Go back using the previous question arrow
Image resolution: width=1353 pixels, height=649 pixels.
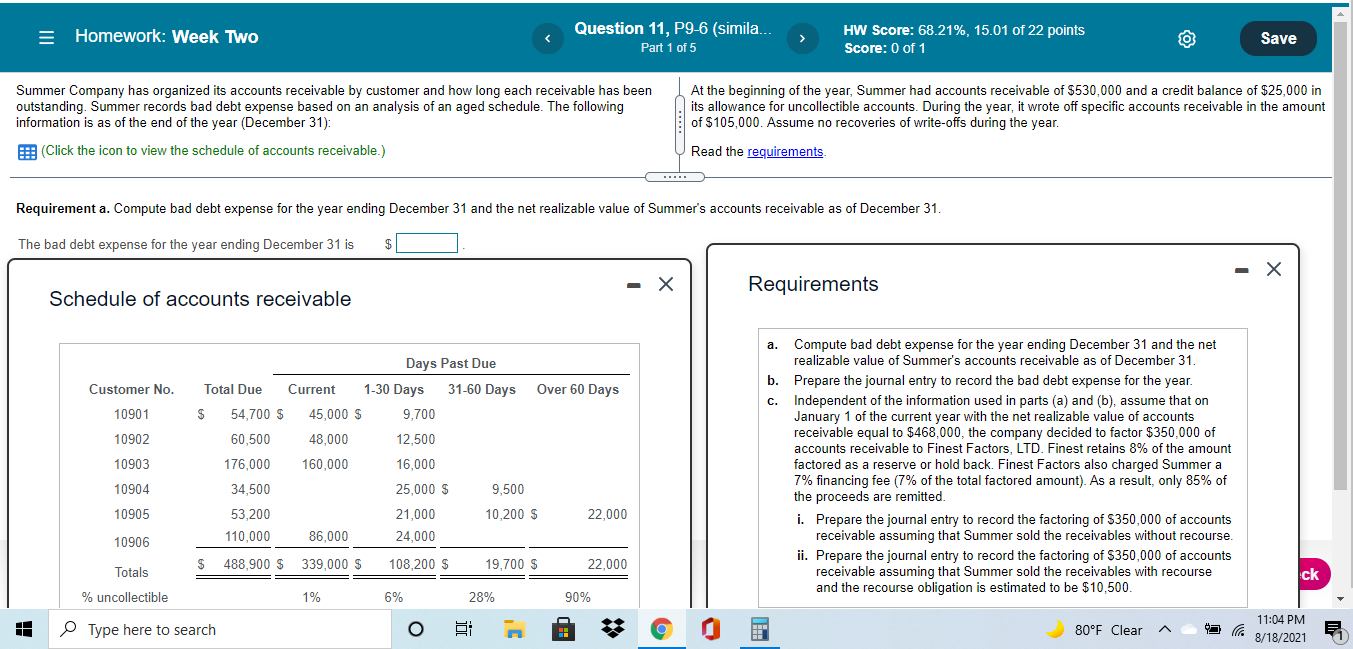pyautogui.click(x=547, y=37)
